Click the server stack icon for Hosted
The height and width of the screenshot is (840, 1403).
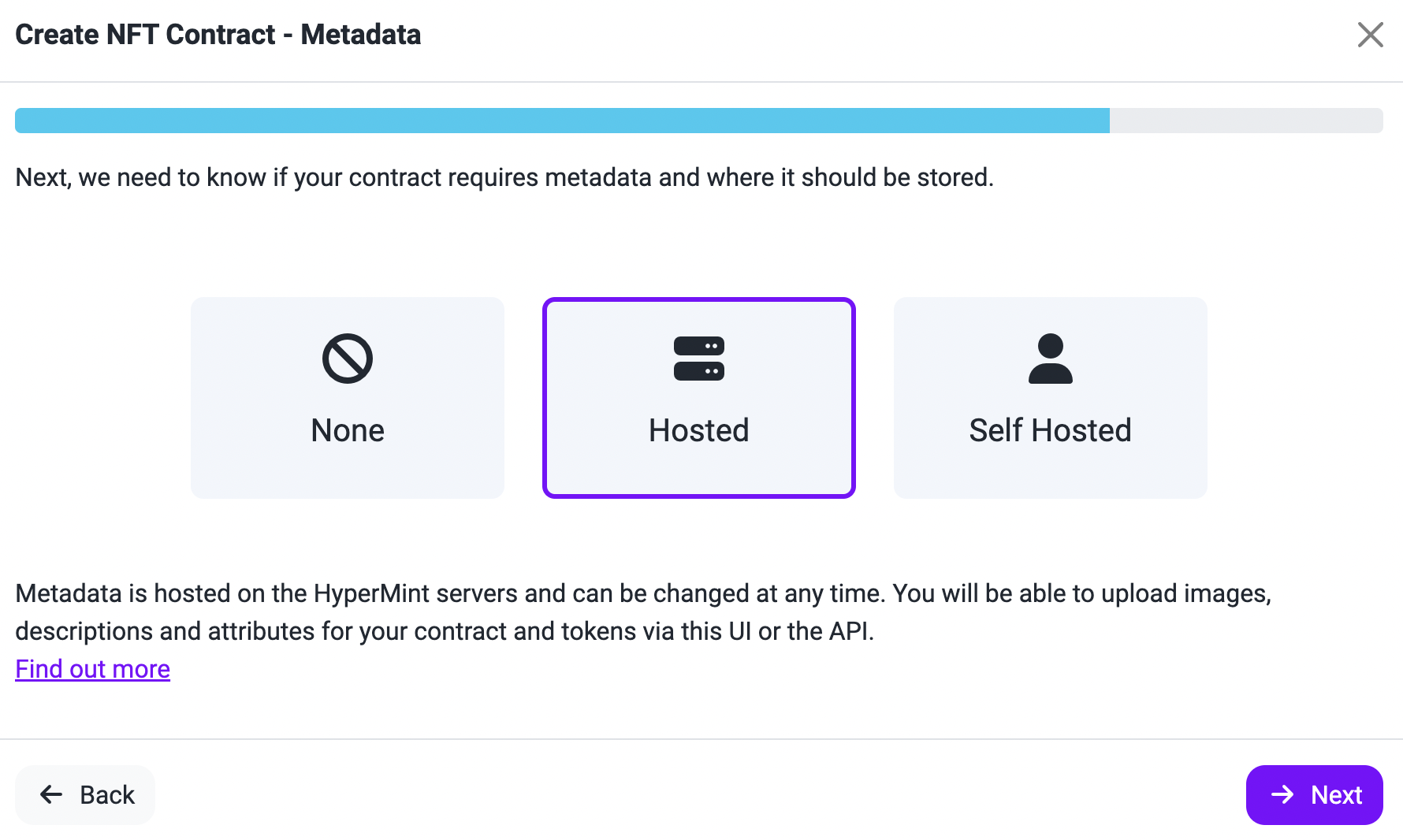(699, 359)
